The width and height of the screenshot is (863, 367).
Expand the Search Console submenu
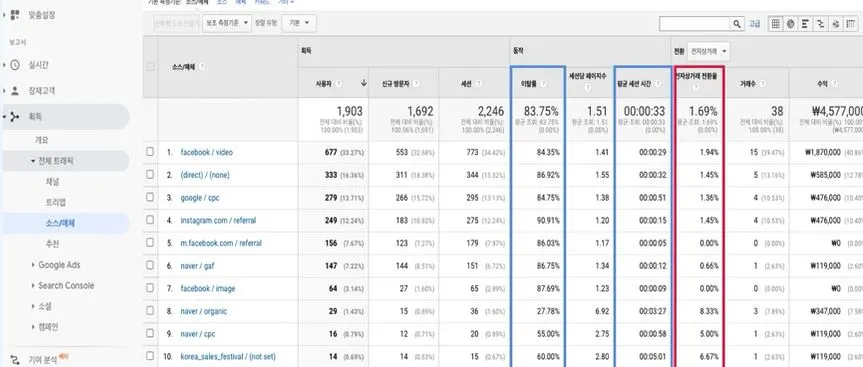[33, 286]
